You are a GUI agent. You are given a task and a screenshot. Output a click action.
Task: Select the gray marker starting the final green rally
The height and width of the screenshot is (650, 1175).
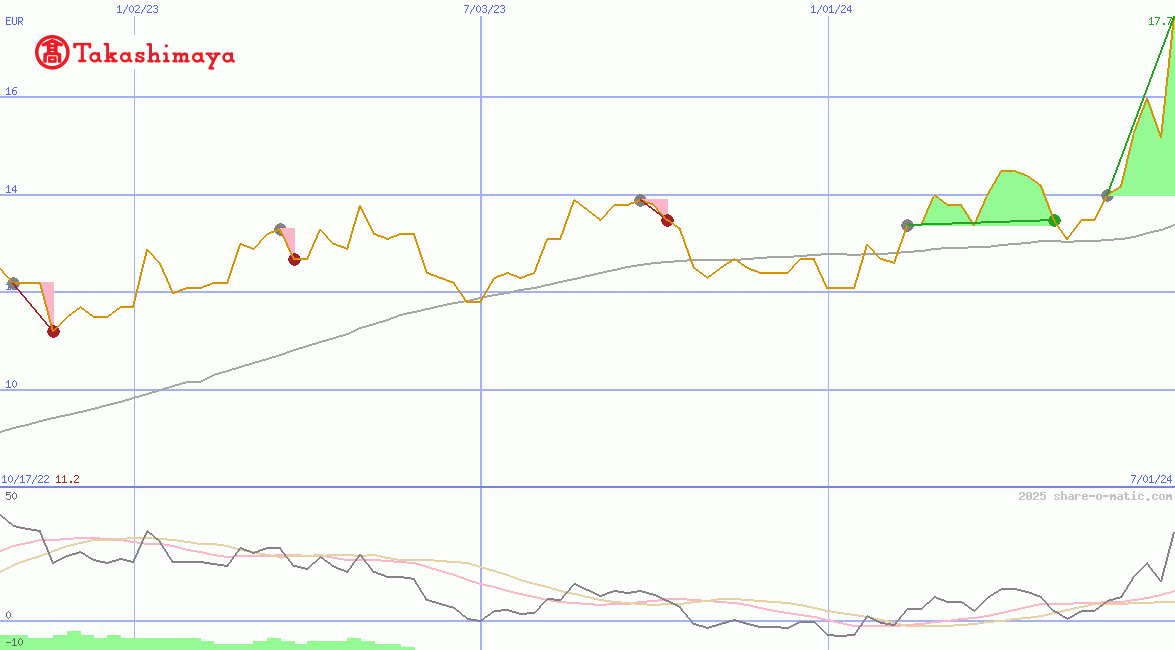click(x=1107, y=195)
